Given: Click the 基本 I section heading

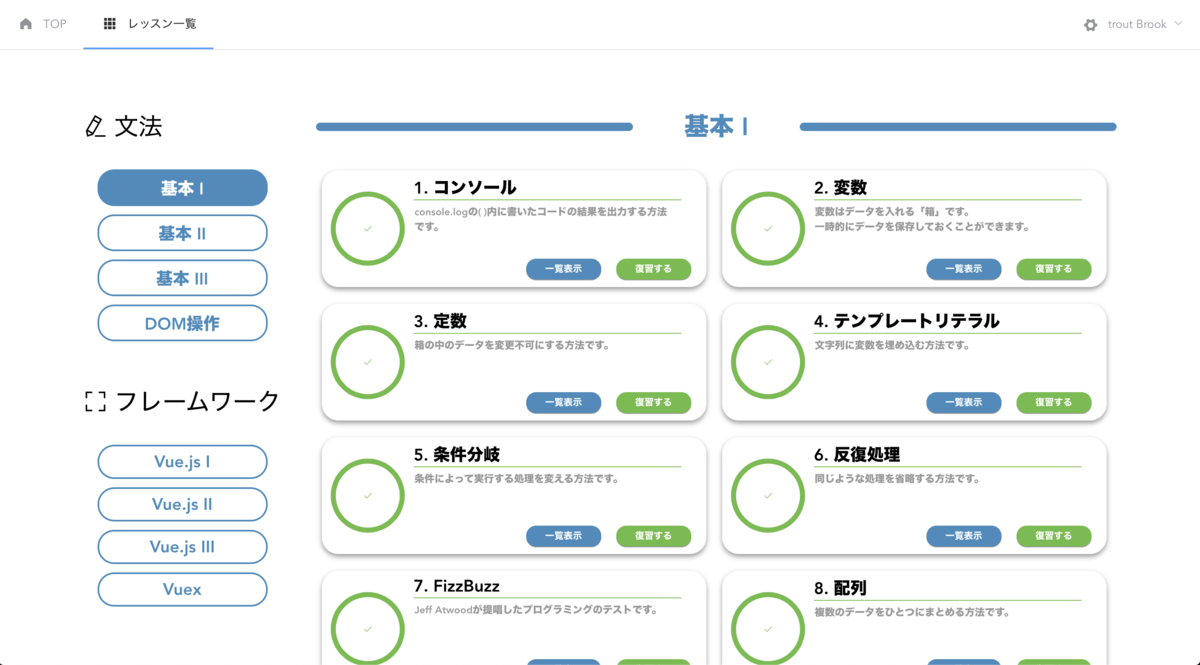Looking at the screenshot, I should 716,126.
